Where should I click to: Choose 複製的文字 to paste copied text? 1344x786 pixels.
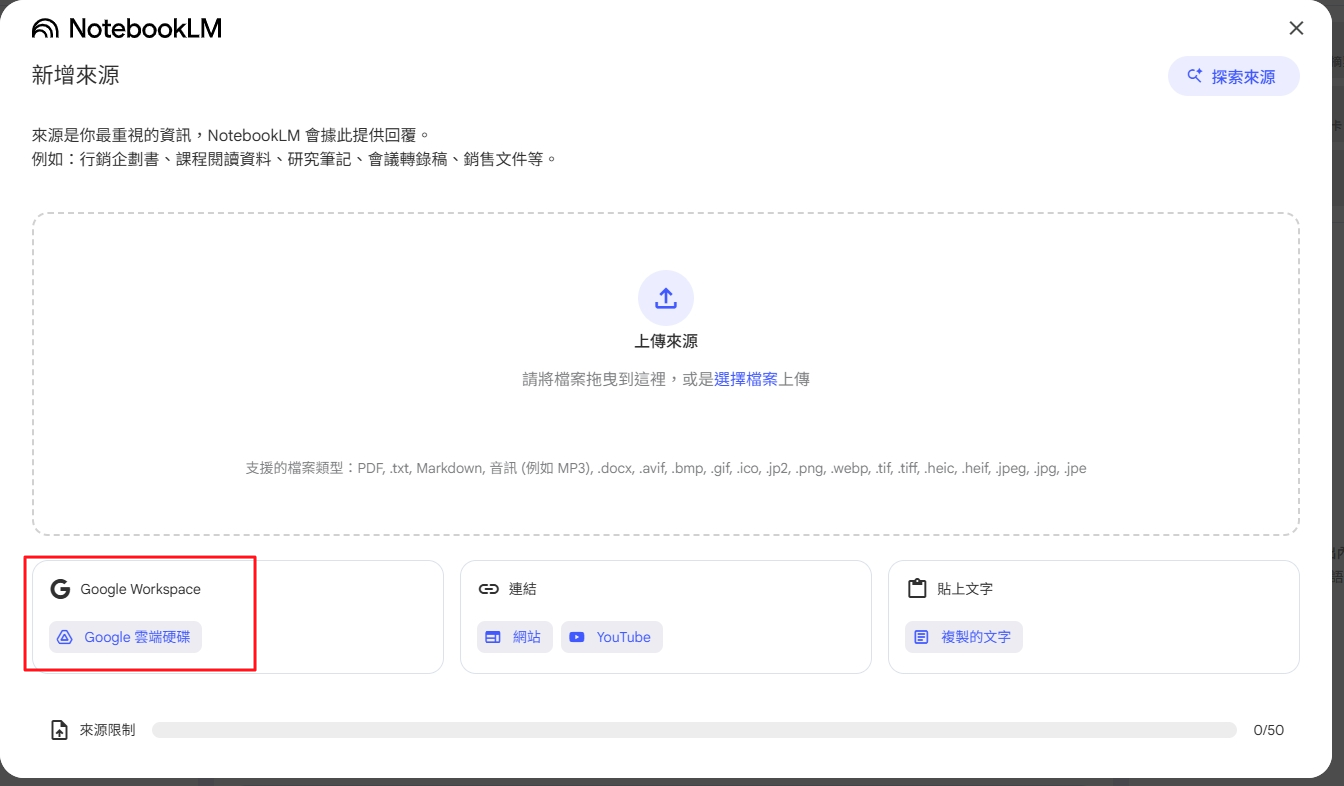click(x=964, y=637)
